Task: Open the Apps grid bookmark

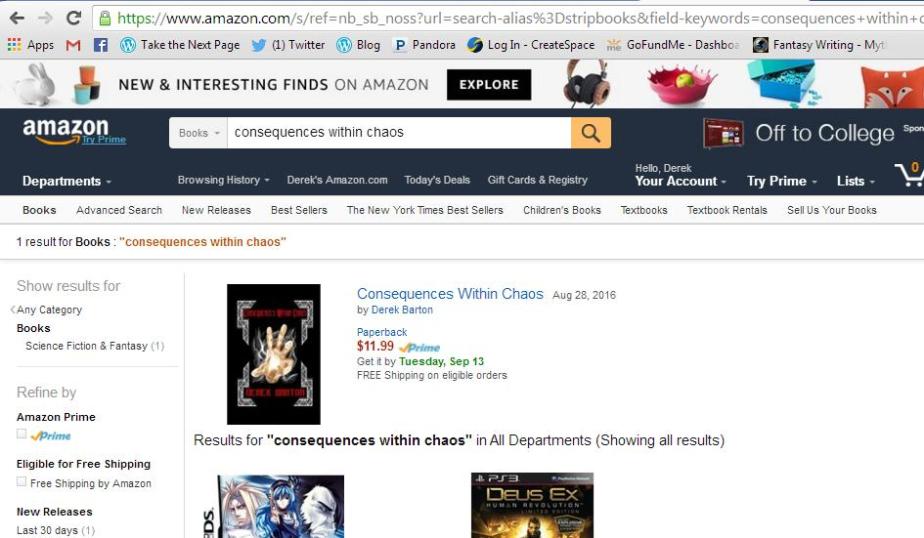Action: tap(31, 45)
